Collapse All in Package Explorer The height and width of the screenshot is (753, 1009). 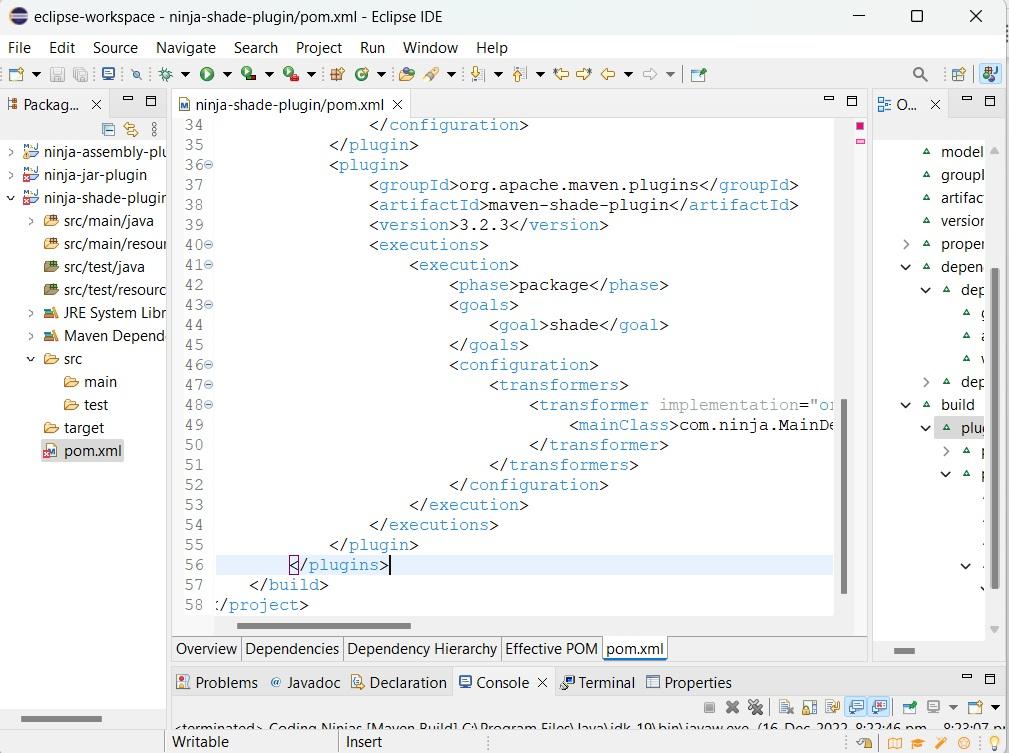pyautogui.click(x=108, y=129)
